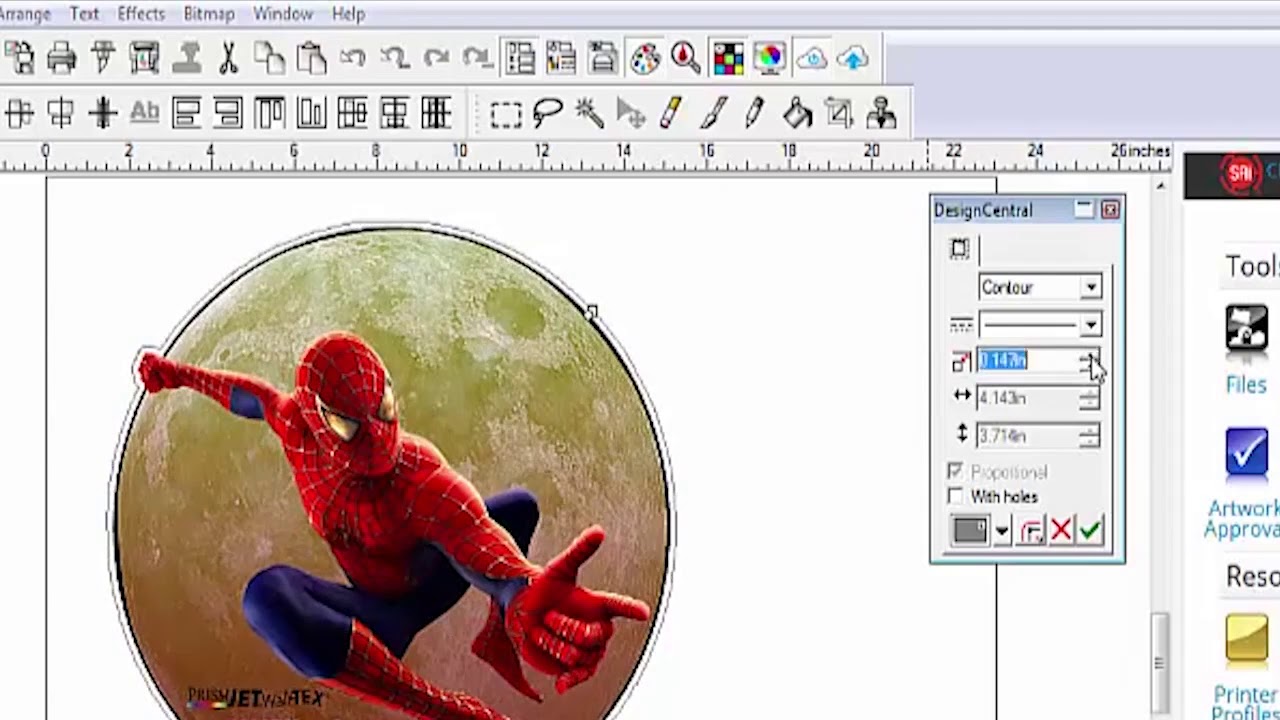The image size is (1280, 720).
Task: Click the Print icon in the toolbar
Action: [61, 58]
